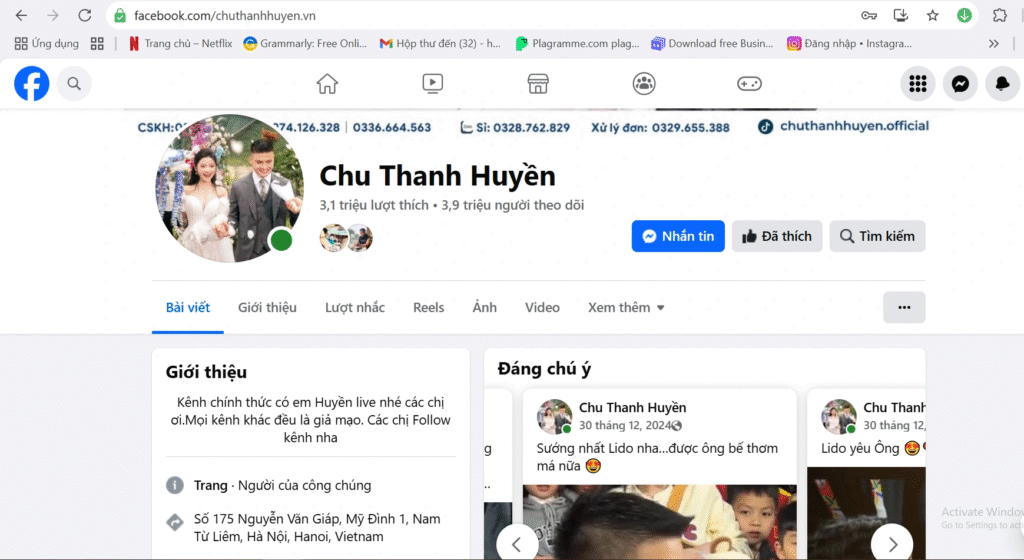Open the Facebook menu grid icon
Viewport: 1024px width, 560px height.
pyautogui.click(x=917, y=85)
